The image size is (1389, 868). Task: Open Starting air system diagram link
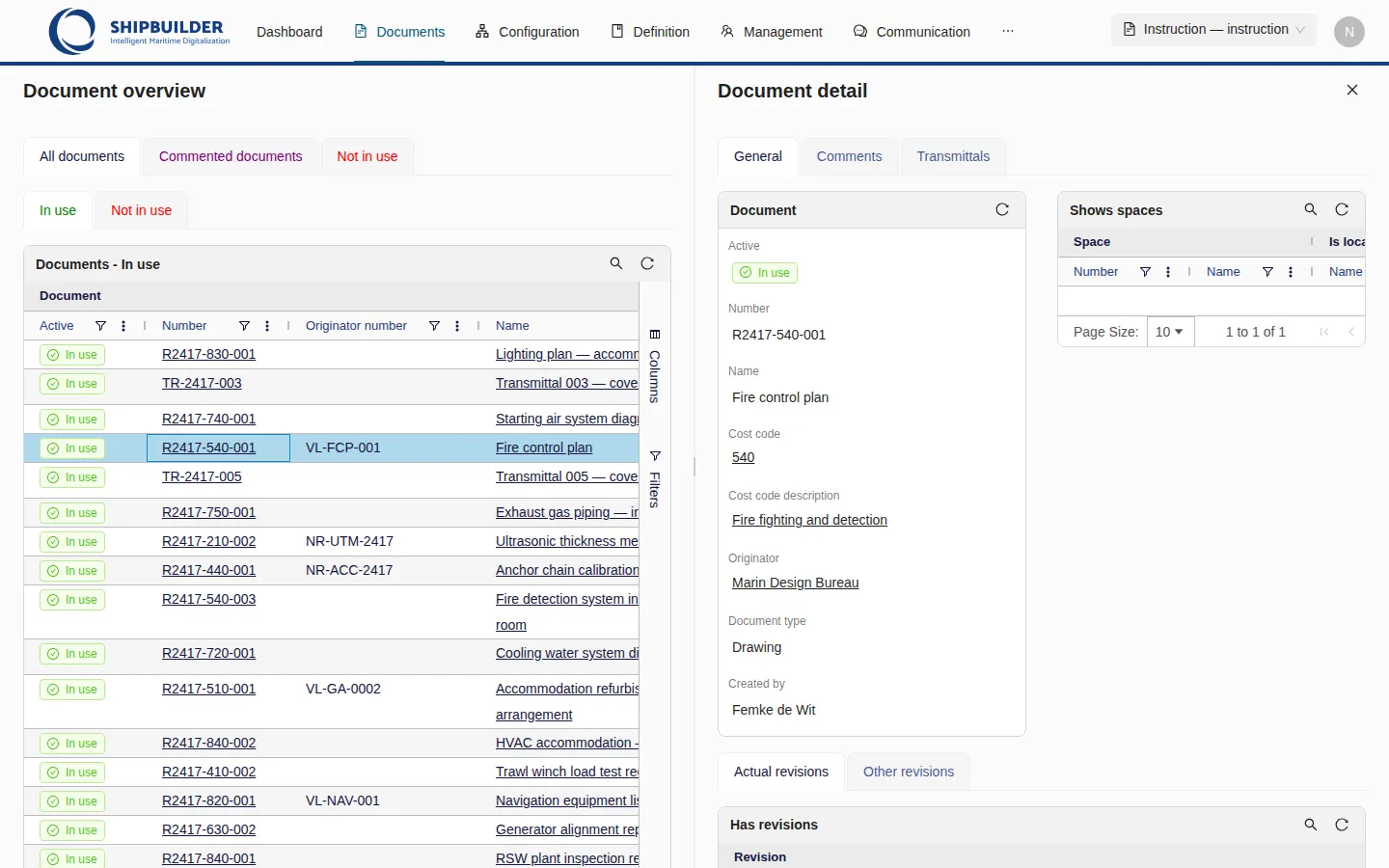click(567, 419)
